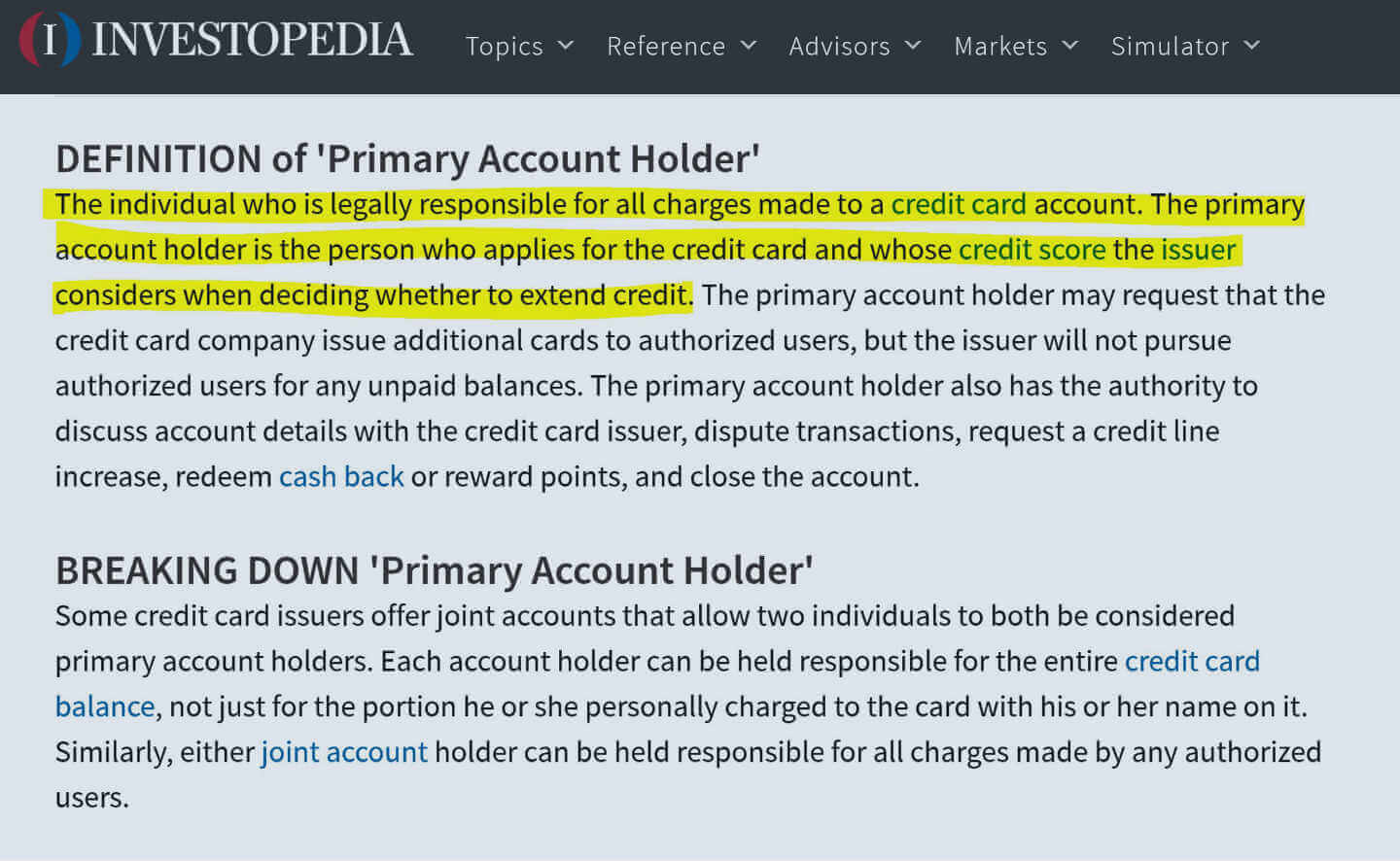Expand the chevron next to Reference
1400x861 pixels.
[x=749, y=45]
